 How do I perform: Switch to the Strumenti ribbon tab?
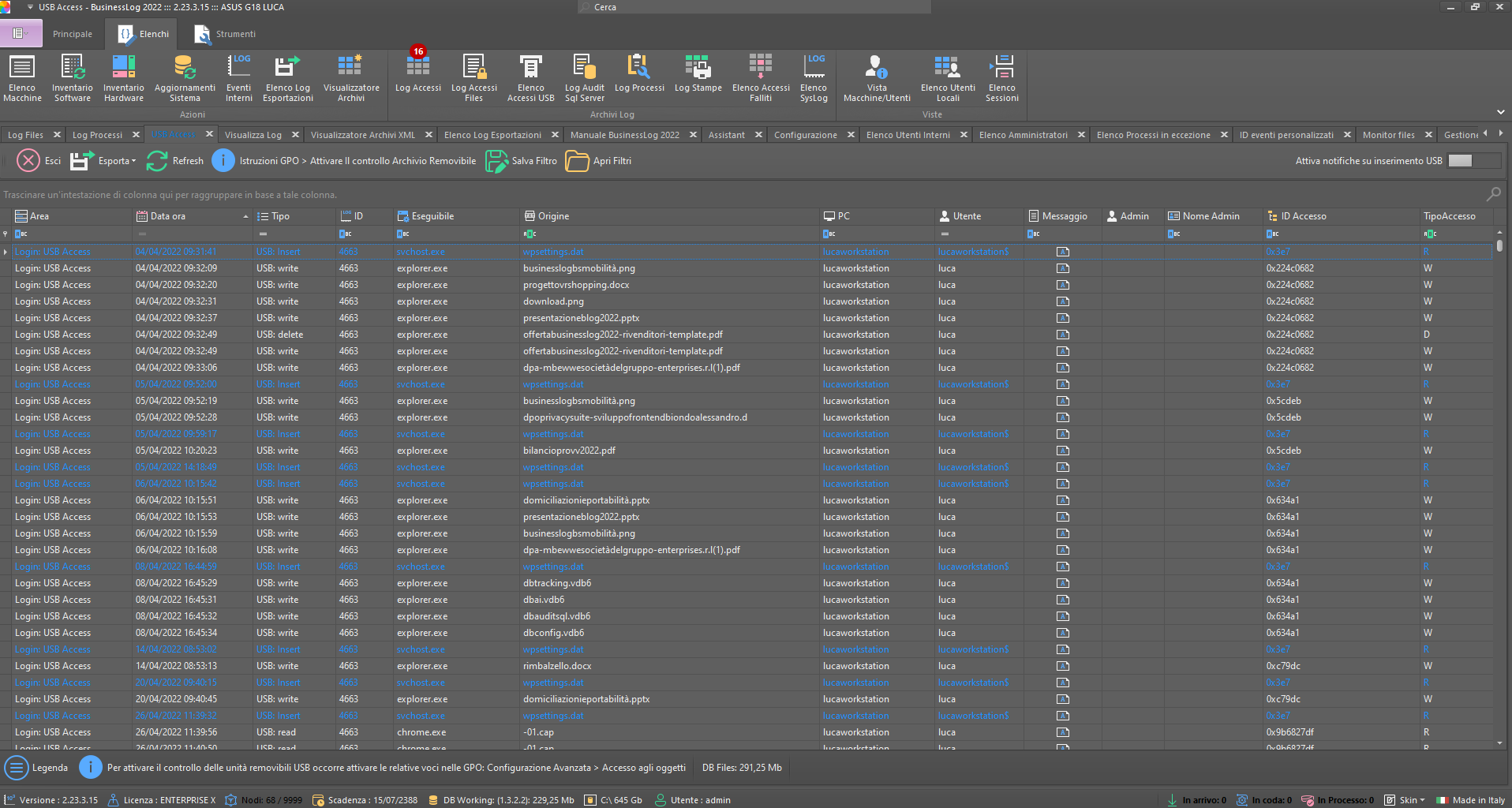coord(226,34)
